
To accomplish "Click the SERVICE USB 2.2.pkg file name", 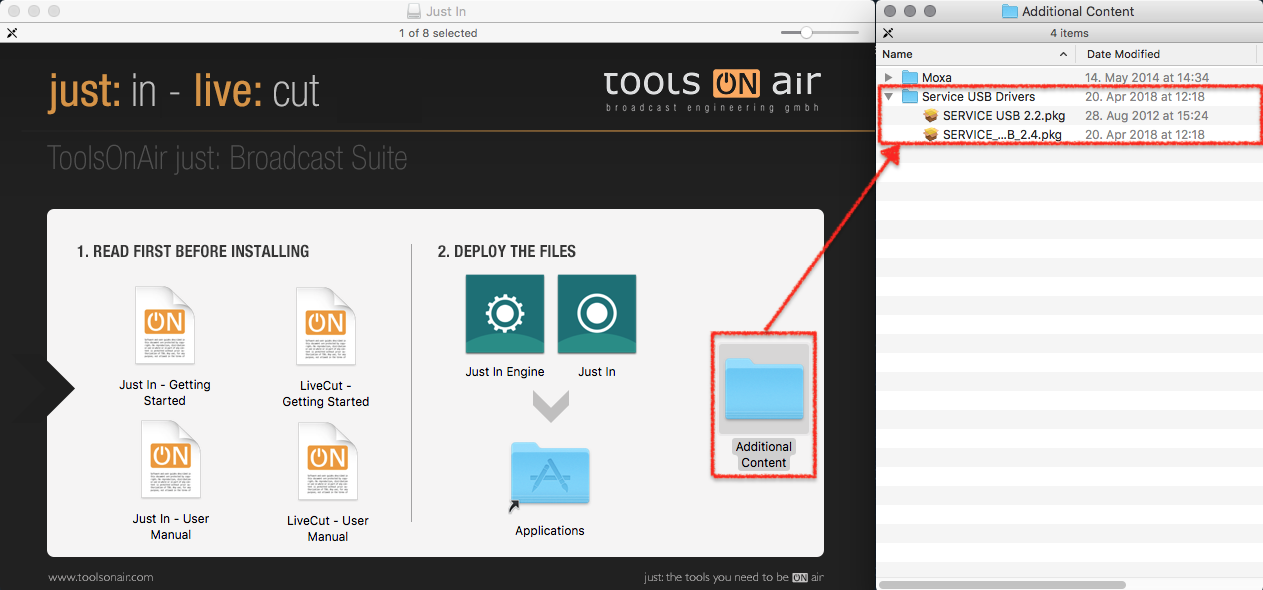I will coord(1004,116).
